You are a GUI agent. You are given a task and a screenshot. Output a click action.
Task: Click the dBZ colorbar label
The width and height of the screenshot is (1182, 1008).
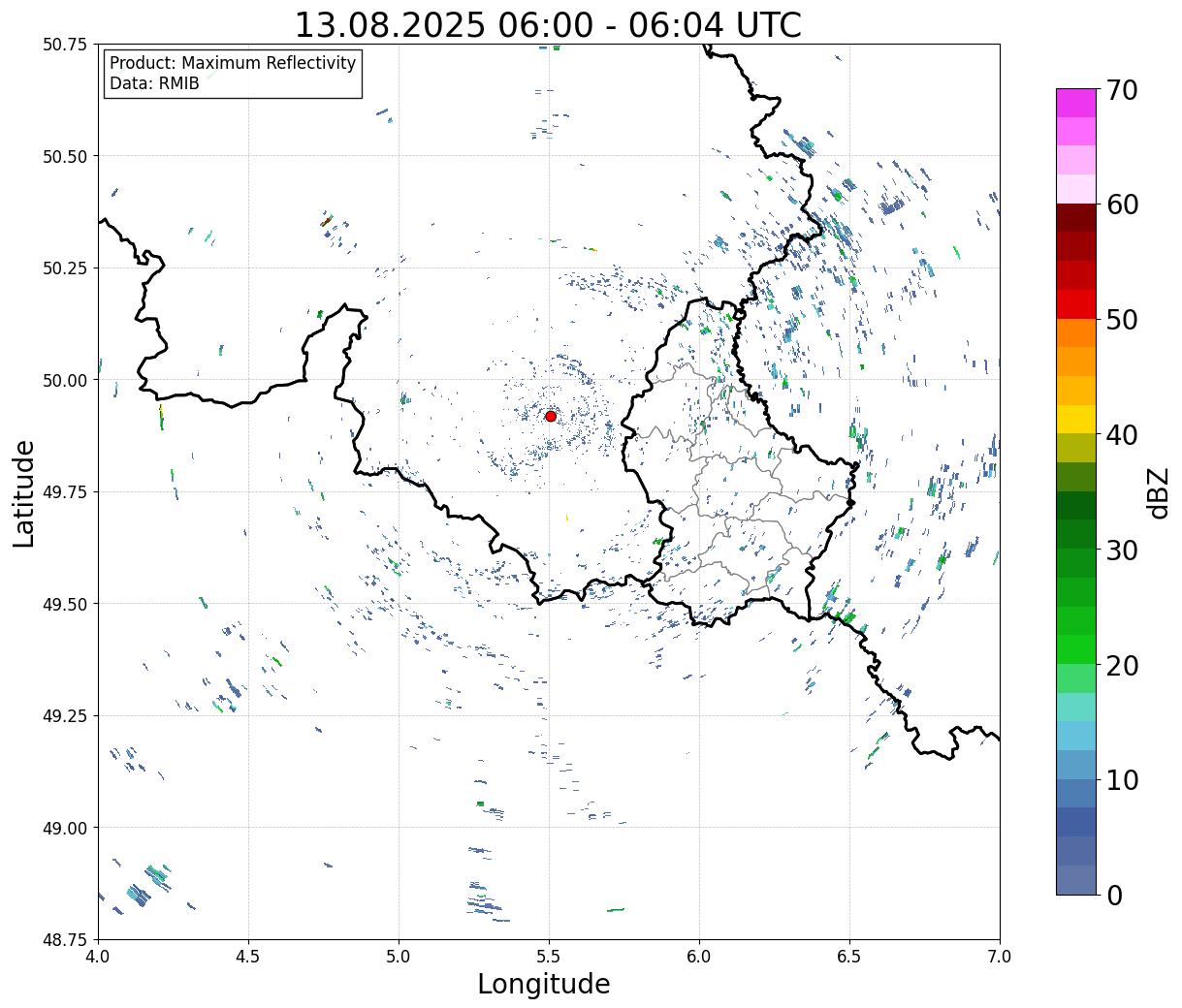point(1159,492)
